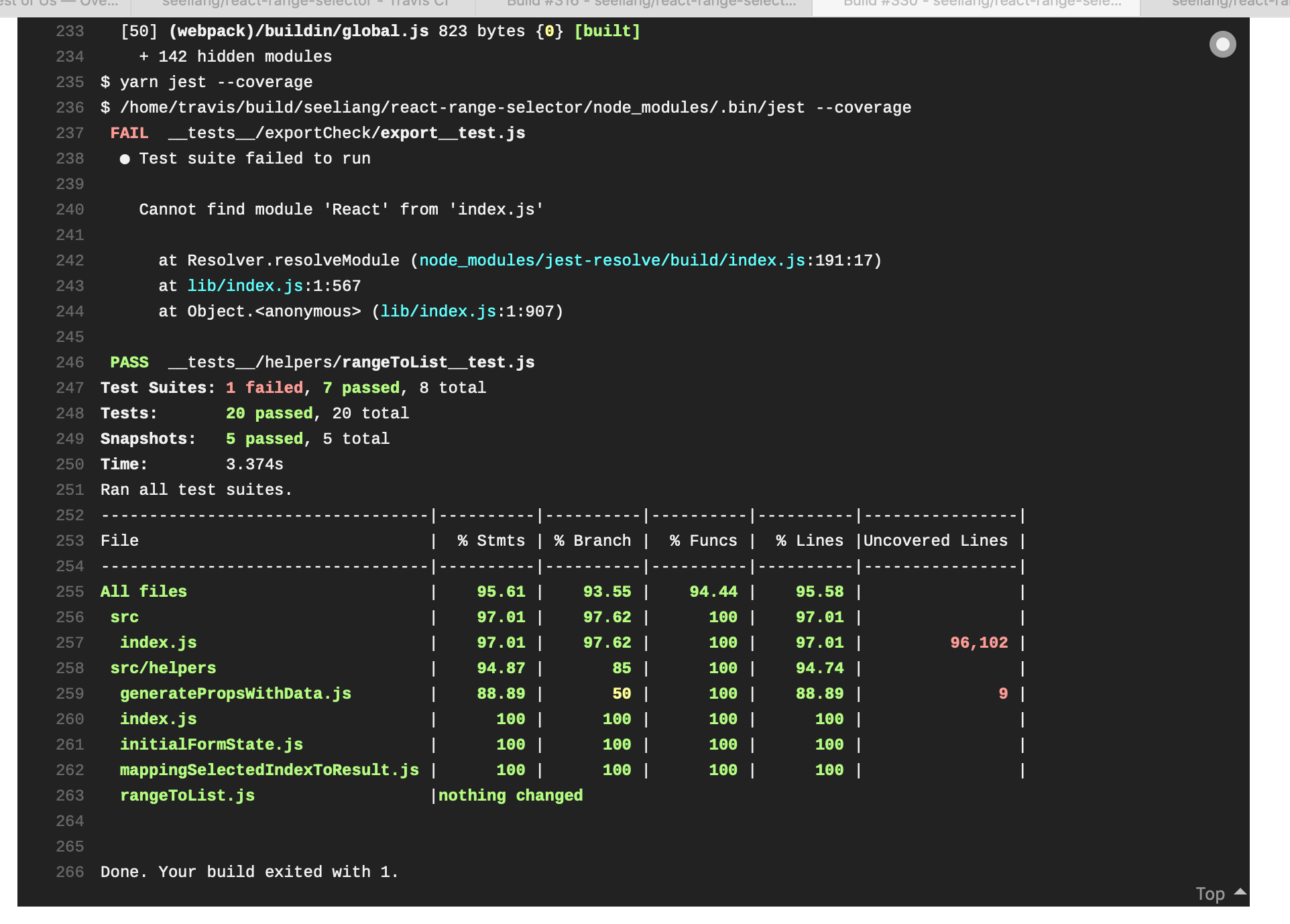Click the red FAIL label
1290x924 pixels.
tap(129, 133)
